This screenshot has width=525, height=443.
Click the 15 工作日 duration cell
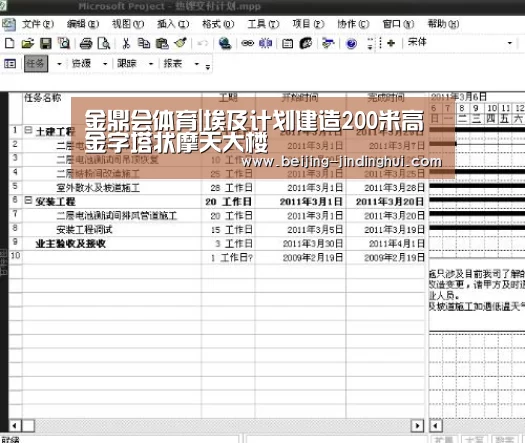pos(228,229)
